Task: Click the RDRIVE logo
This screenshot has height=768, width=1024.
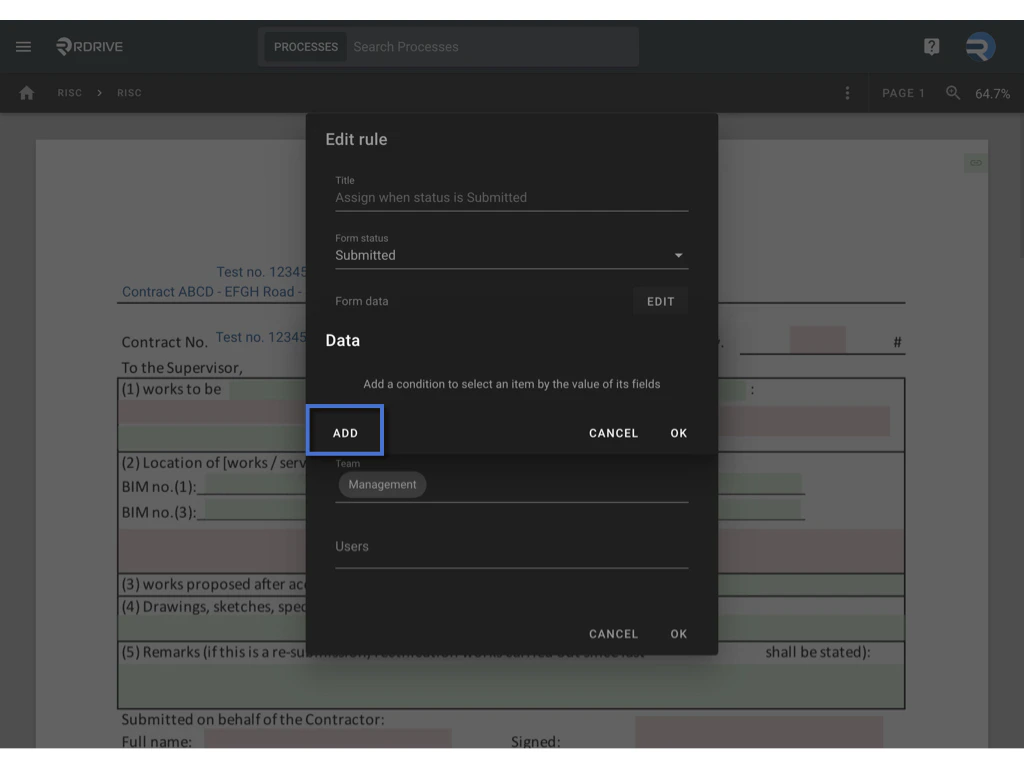Action: pos(88,46)
